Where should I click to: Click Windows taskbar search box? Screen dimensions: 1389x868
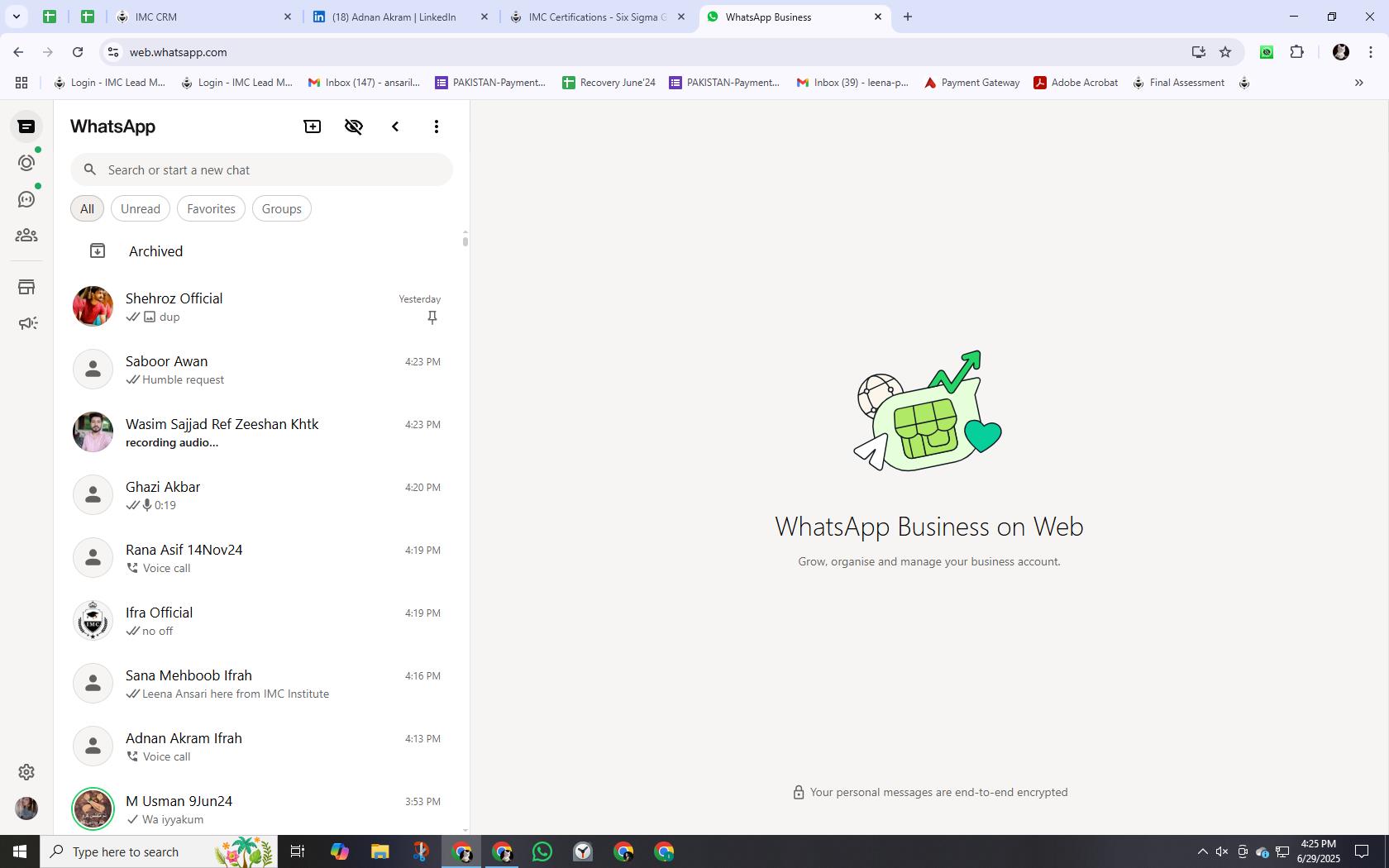[x=159, y=851]
